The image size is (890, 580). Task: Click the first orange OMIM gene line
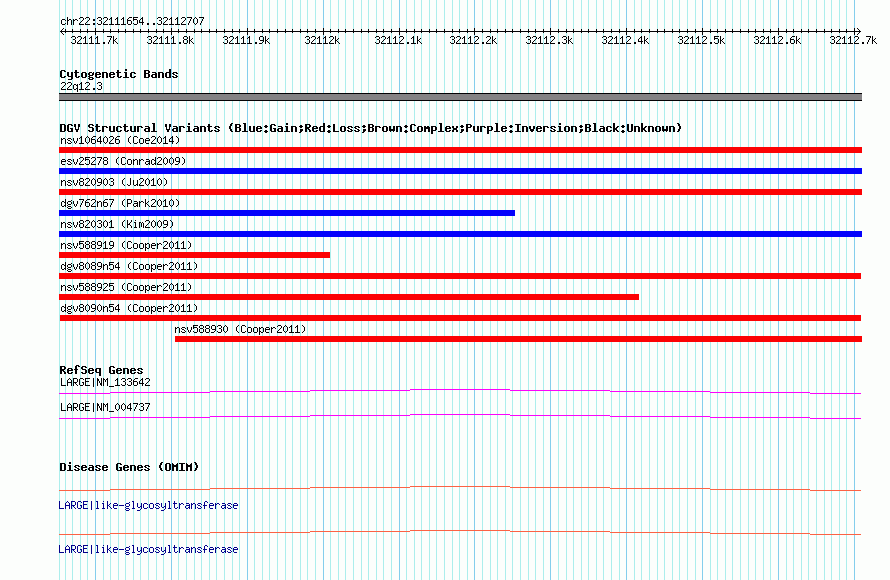point(460,488)
